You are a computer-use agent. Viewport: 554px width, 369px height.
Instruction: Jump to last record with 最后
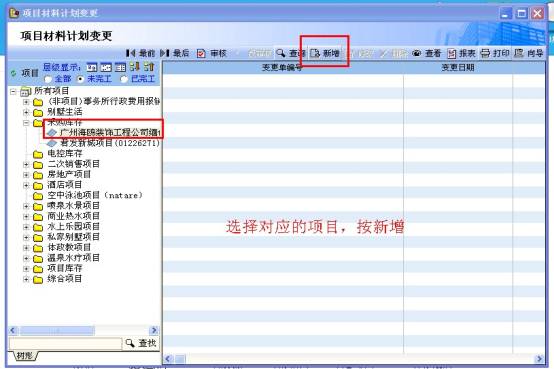pos(175,53)
